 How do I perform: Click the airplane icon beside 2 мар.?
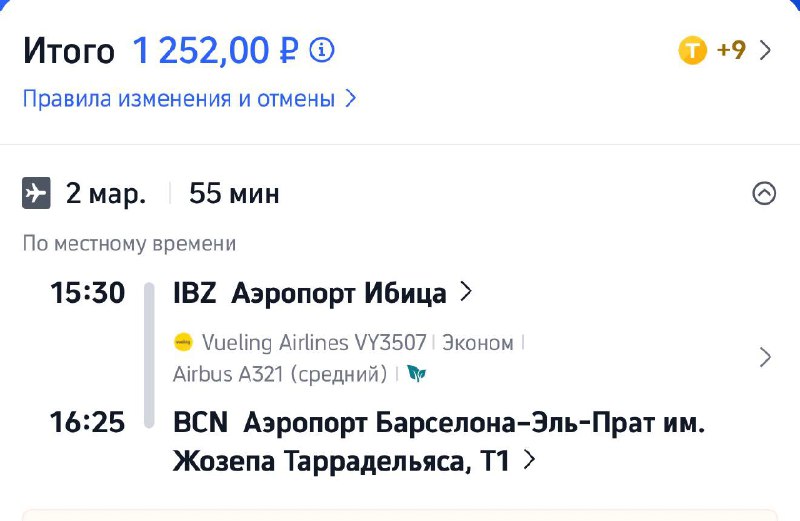click(x=36, y=193)
